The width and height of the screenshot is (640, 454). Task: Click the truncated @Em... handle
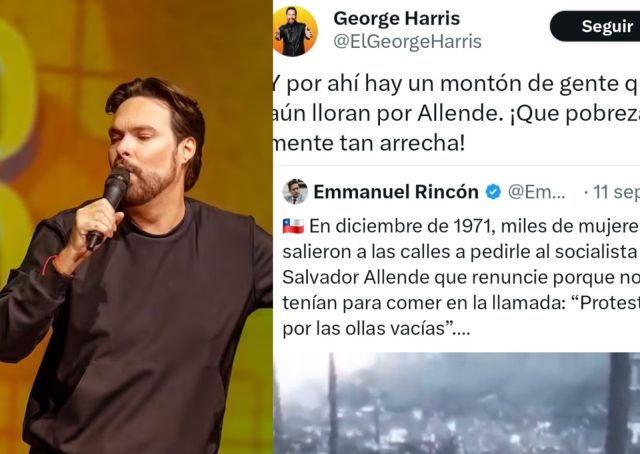(x=536, y=191)
